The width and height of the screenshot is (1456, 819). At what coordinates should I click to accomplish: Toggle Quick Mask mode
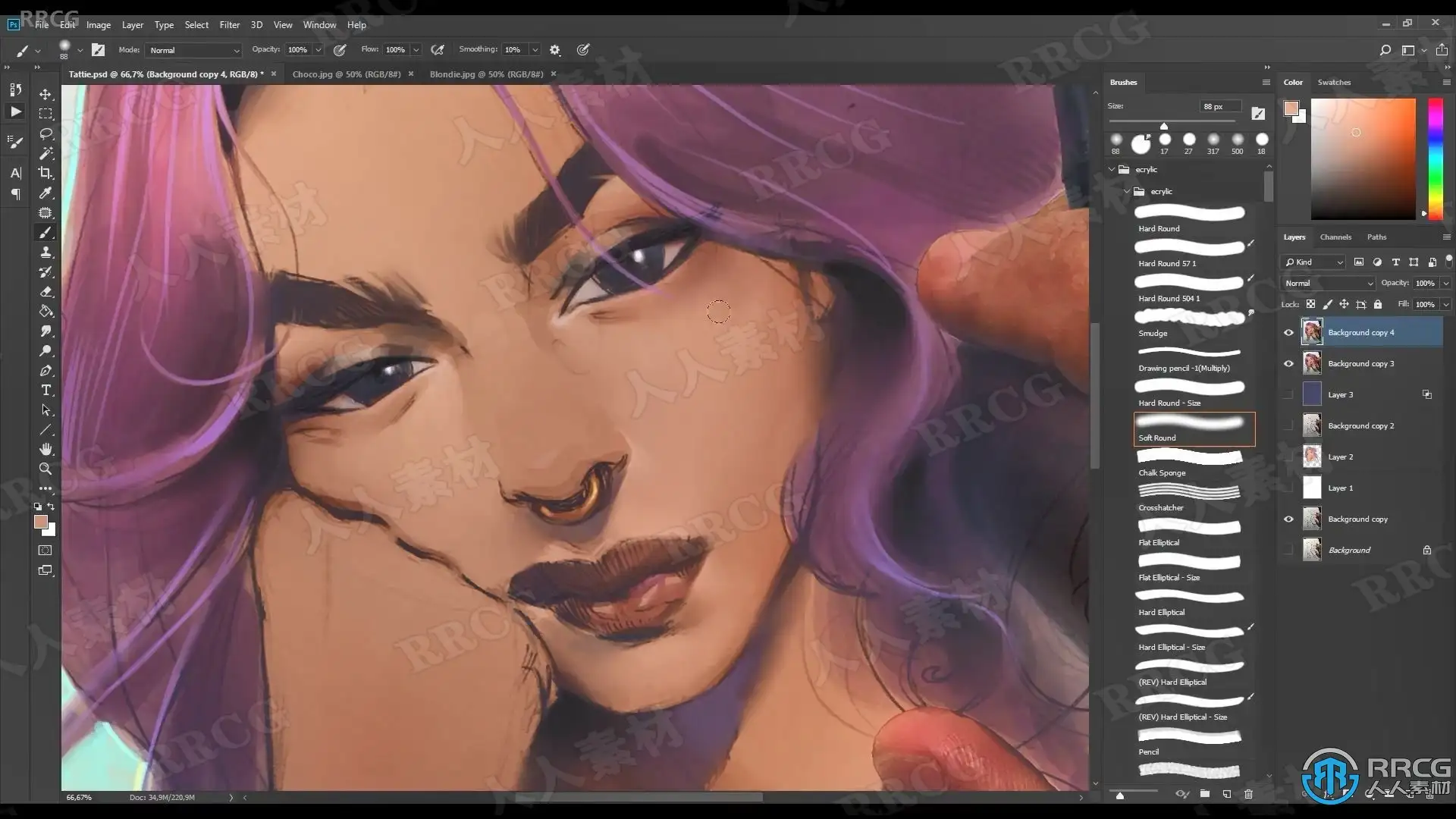pos(45,551)
